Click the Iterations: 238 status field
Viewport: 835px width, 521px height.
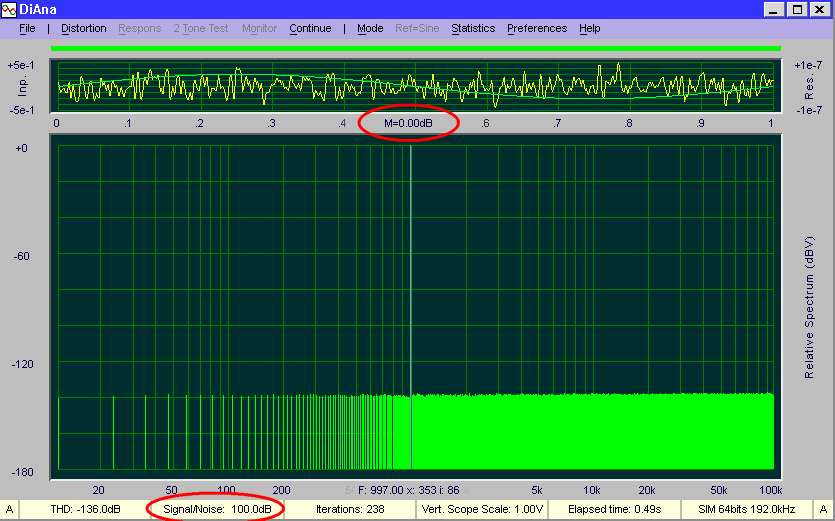coord(350,509)
